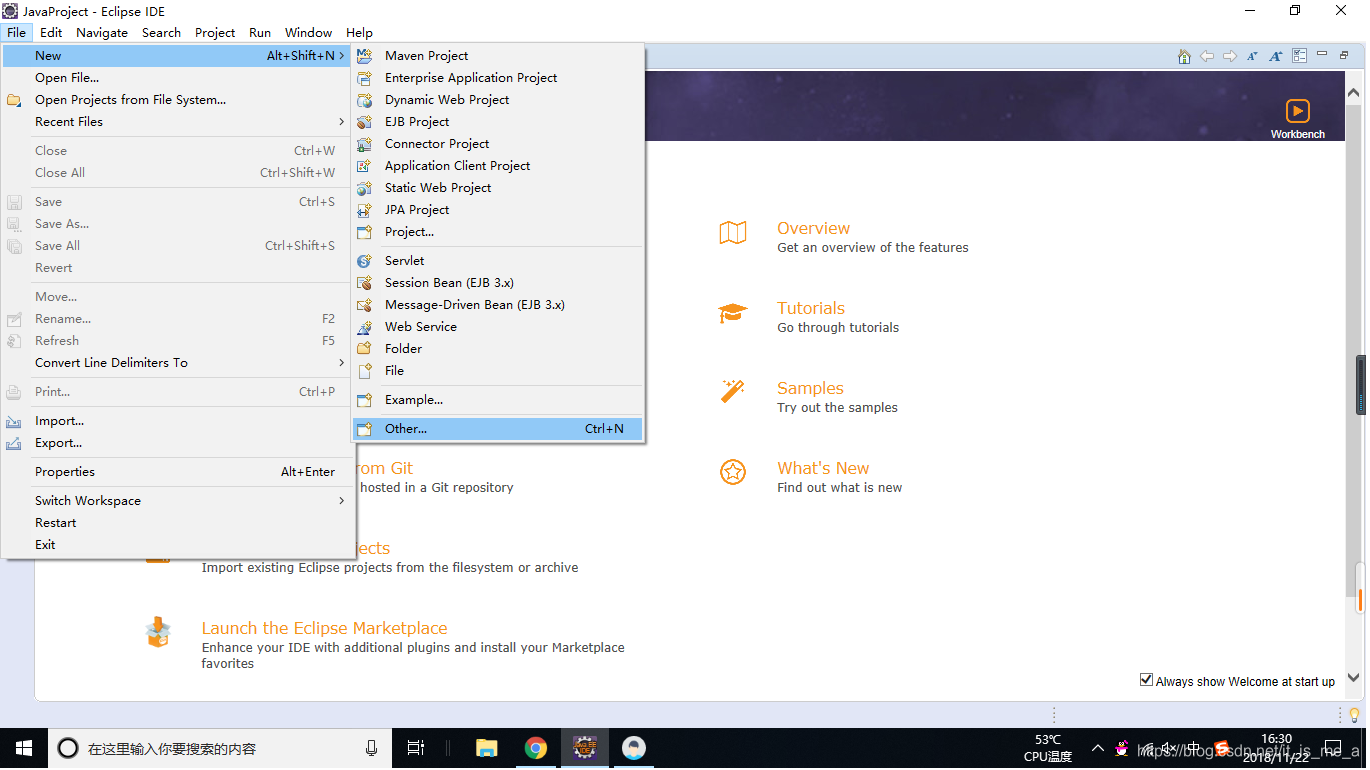Click Other... in the New submenu
Image resolution: width=1370 pixels, height=770 pixels.
click(497, 429)
